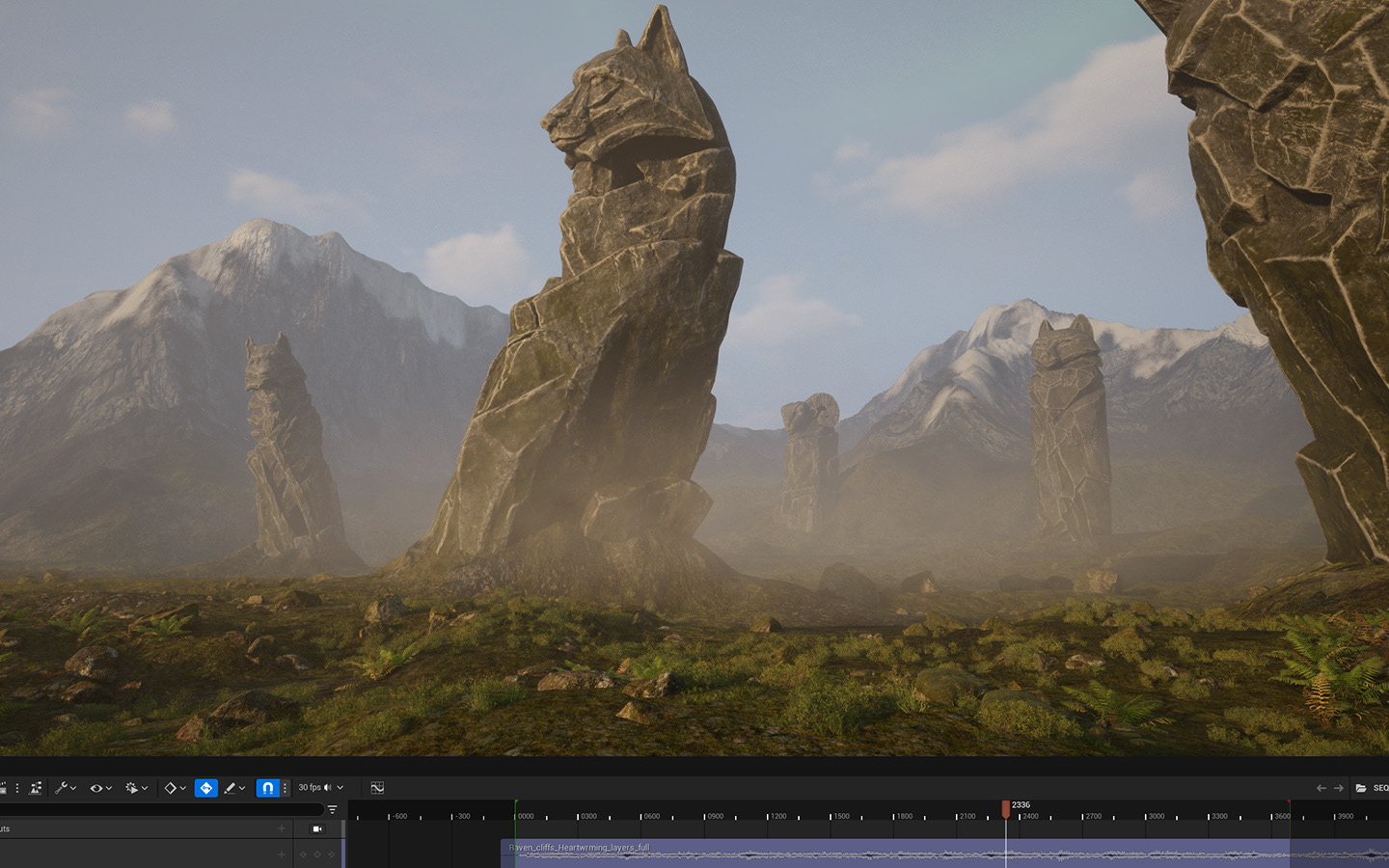
Task: Toggle the magnet Snapping button
Action: tap(267, 788)
